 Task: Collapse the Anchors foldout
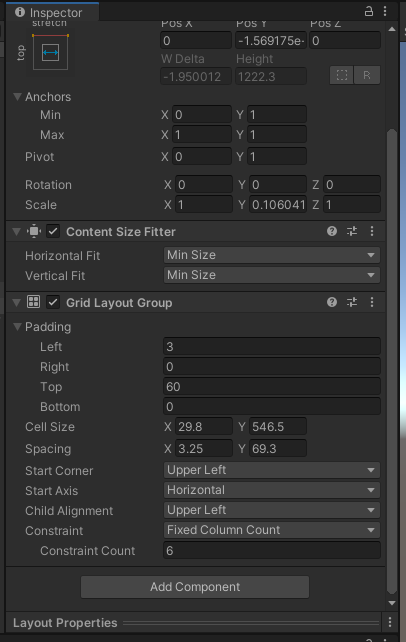[x=17, y=97]
